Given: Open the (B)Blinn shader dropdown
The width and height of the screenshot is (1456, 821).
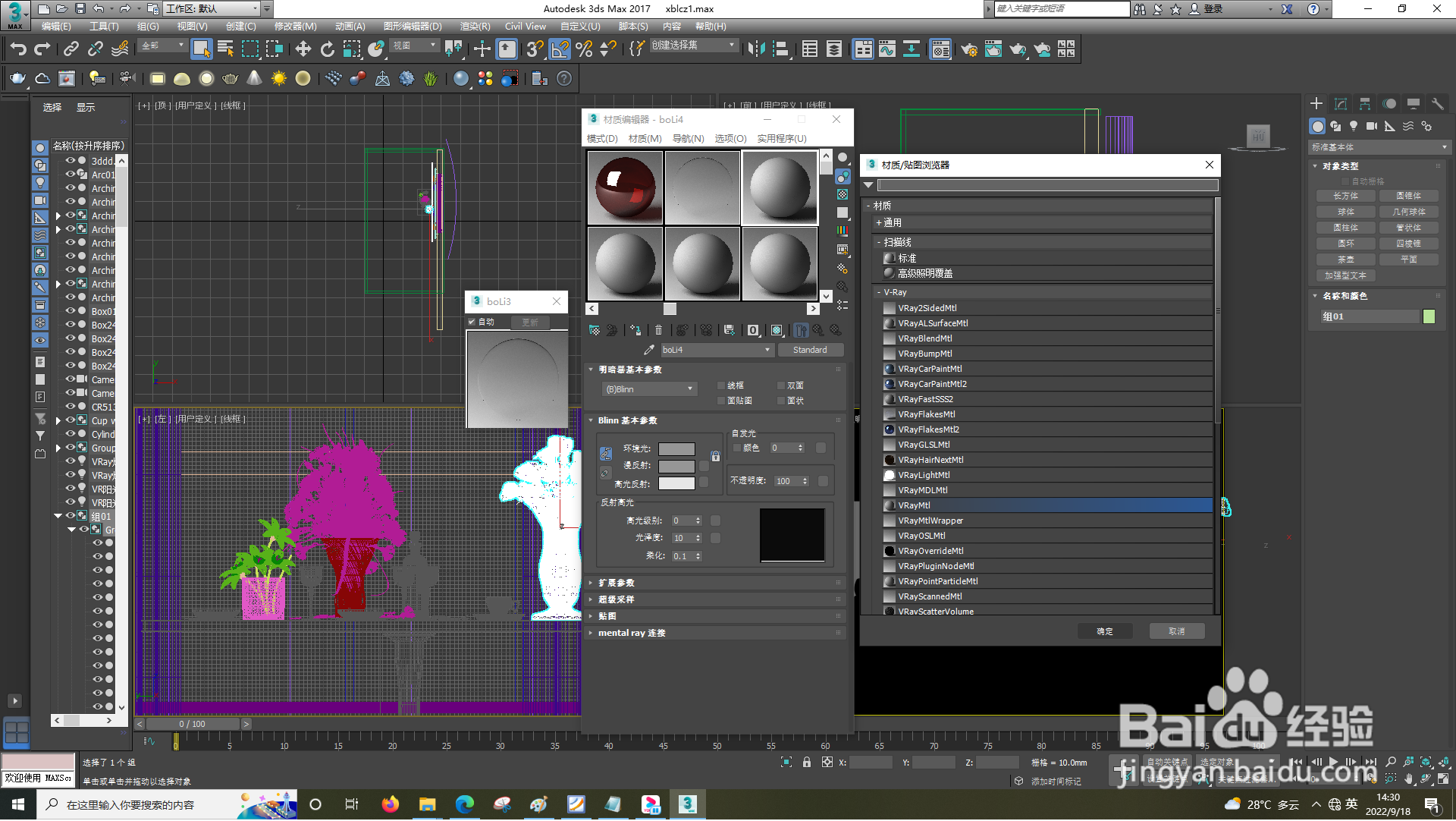Looking at the screenshot, I should point(649,389).
